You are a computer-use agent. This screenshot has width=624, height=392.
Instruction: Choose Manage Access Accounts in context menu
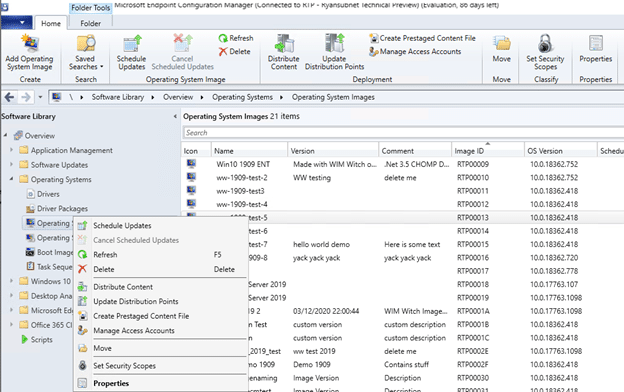pos(161,331)
